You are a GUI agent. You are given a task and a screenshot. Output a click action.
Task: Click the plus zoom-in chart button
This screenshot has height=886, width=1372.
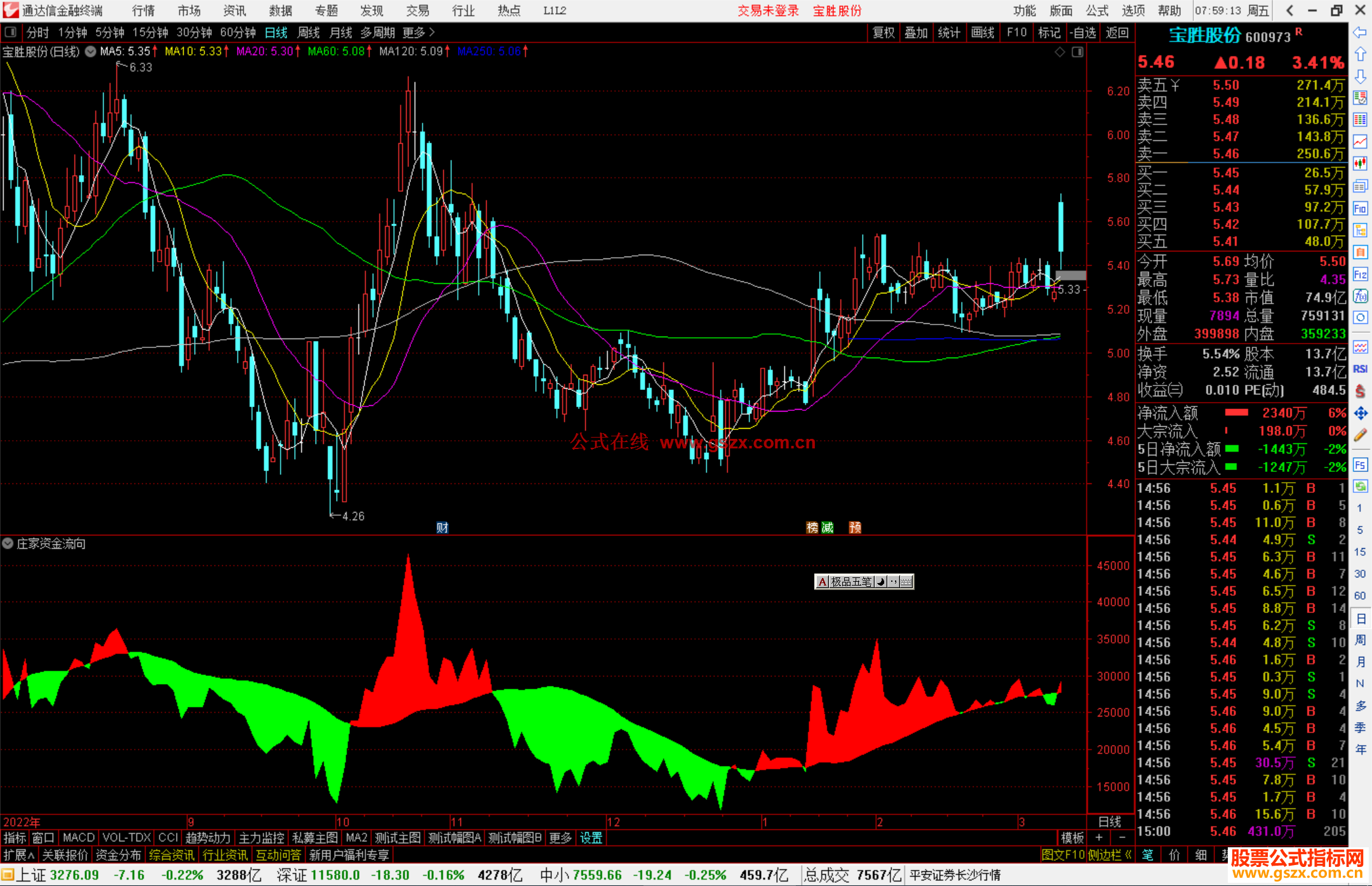(1099, 838)
